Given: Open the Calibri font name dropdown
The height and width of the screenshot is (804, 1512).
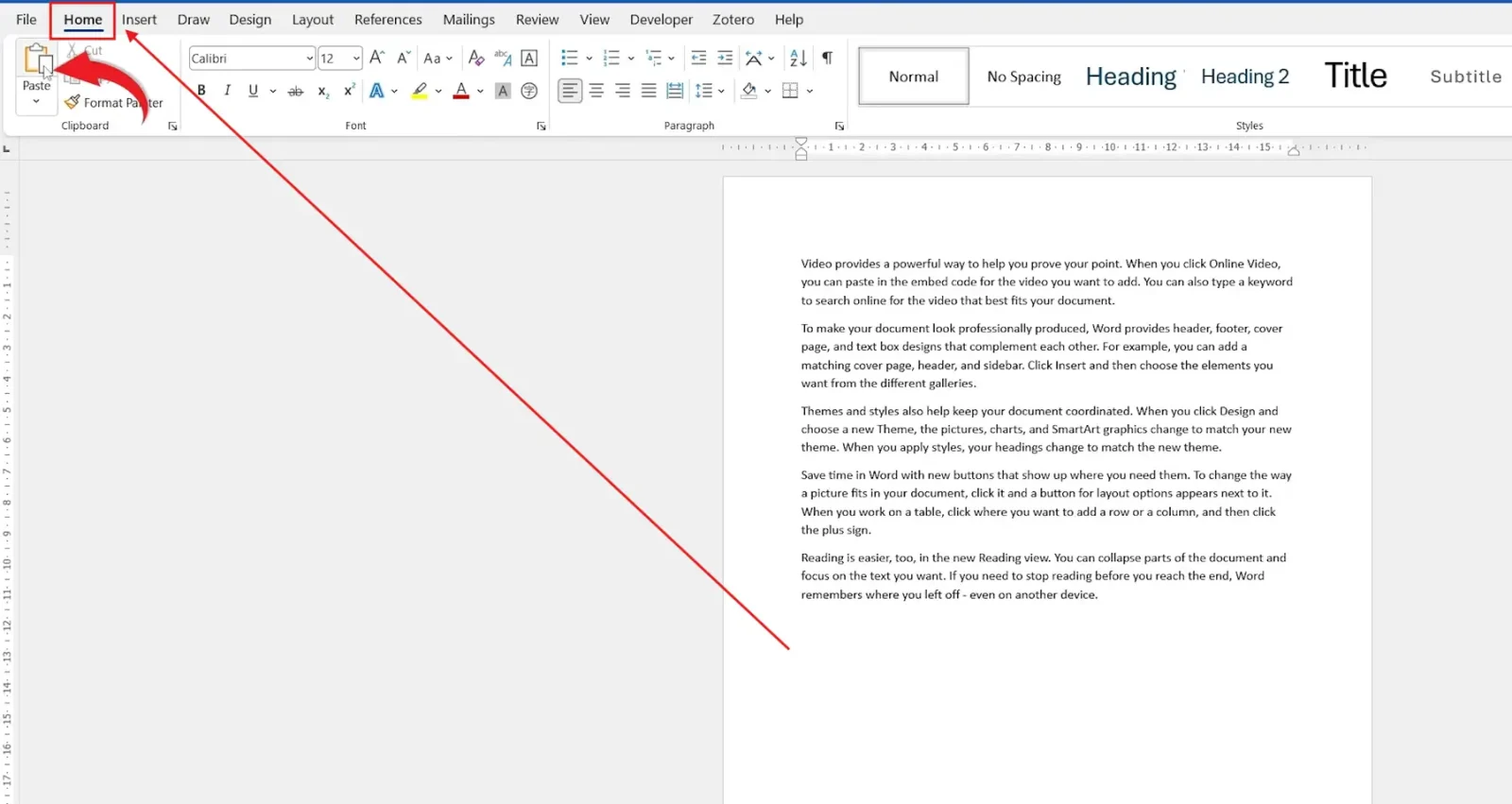Looking at the screenshot, I should [x=309, y=59].
